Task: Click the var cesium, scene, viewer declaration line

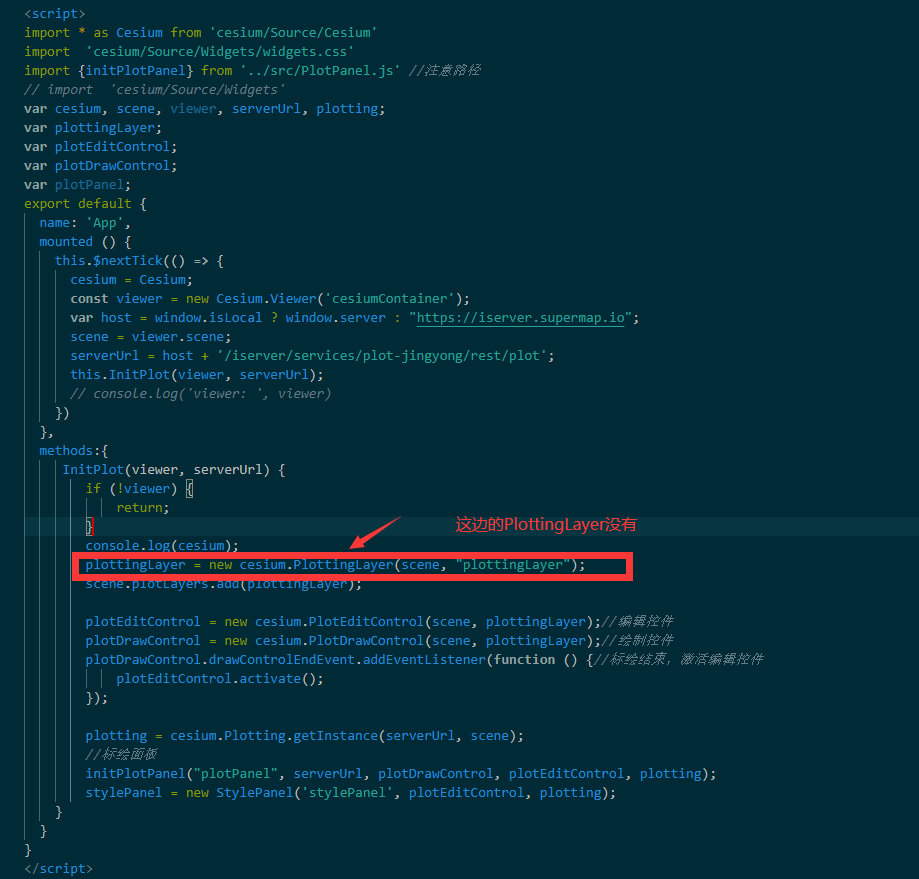Action: click(x=205, y=109)
